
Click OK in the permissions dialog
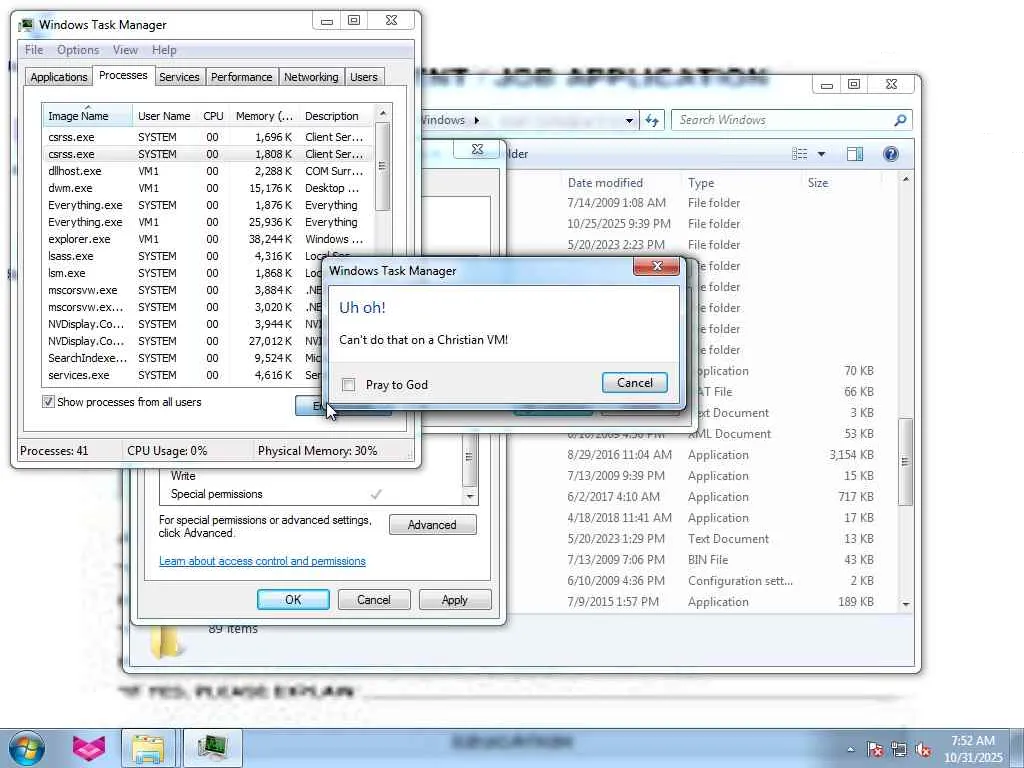pos(293,600)
